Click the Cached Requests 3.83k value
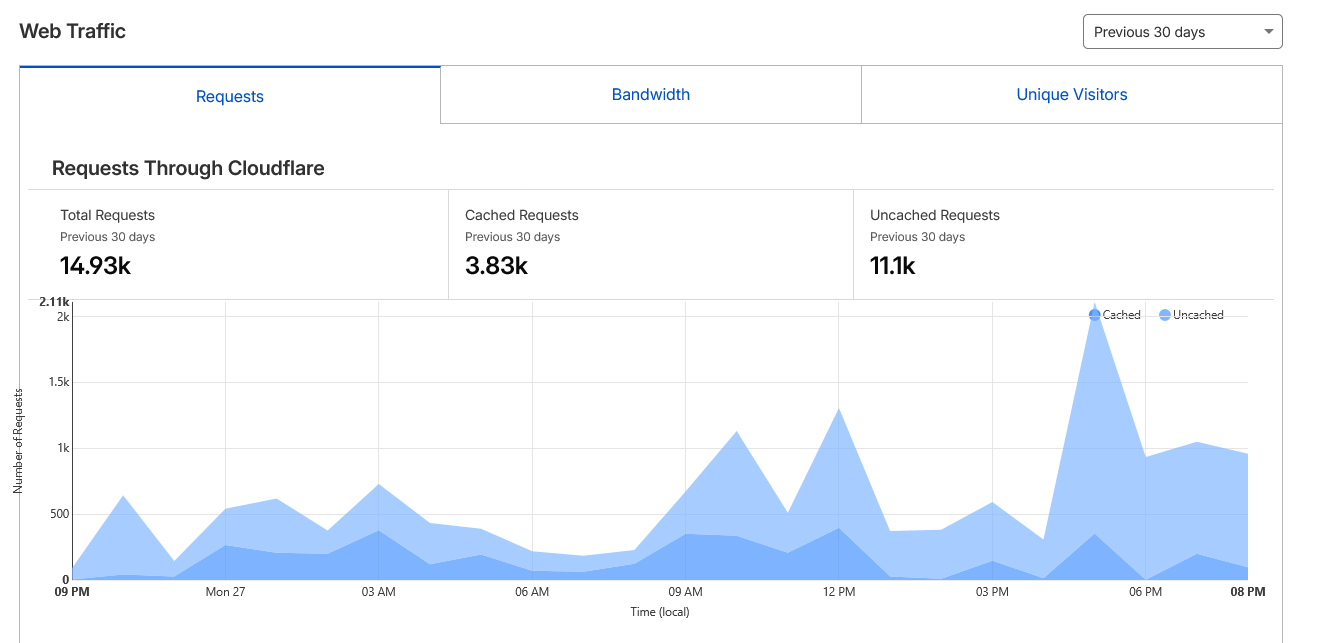The width and height of the screenshot is (1319, 643). pos(496,265)
